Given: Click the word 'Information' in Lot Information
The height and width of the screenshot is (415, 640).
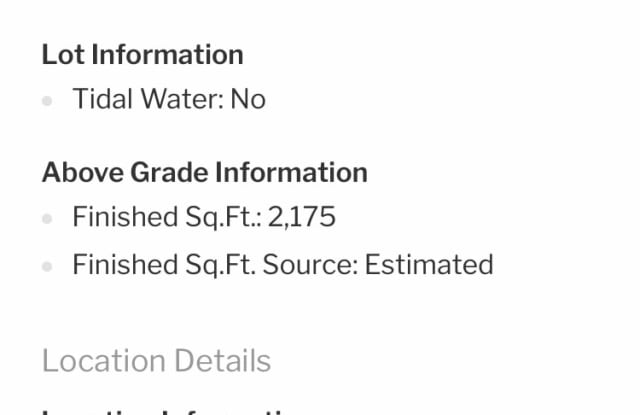Looking at the screenshot, I should click(x=167, y=55).
